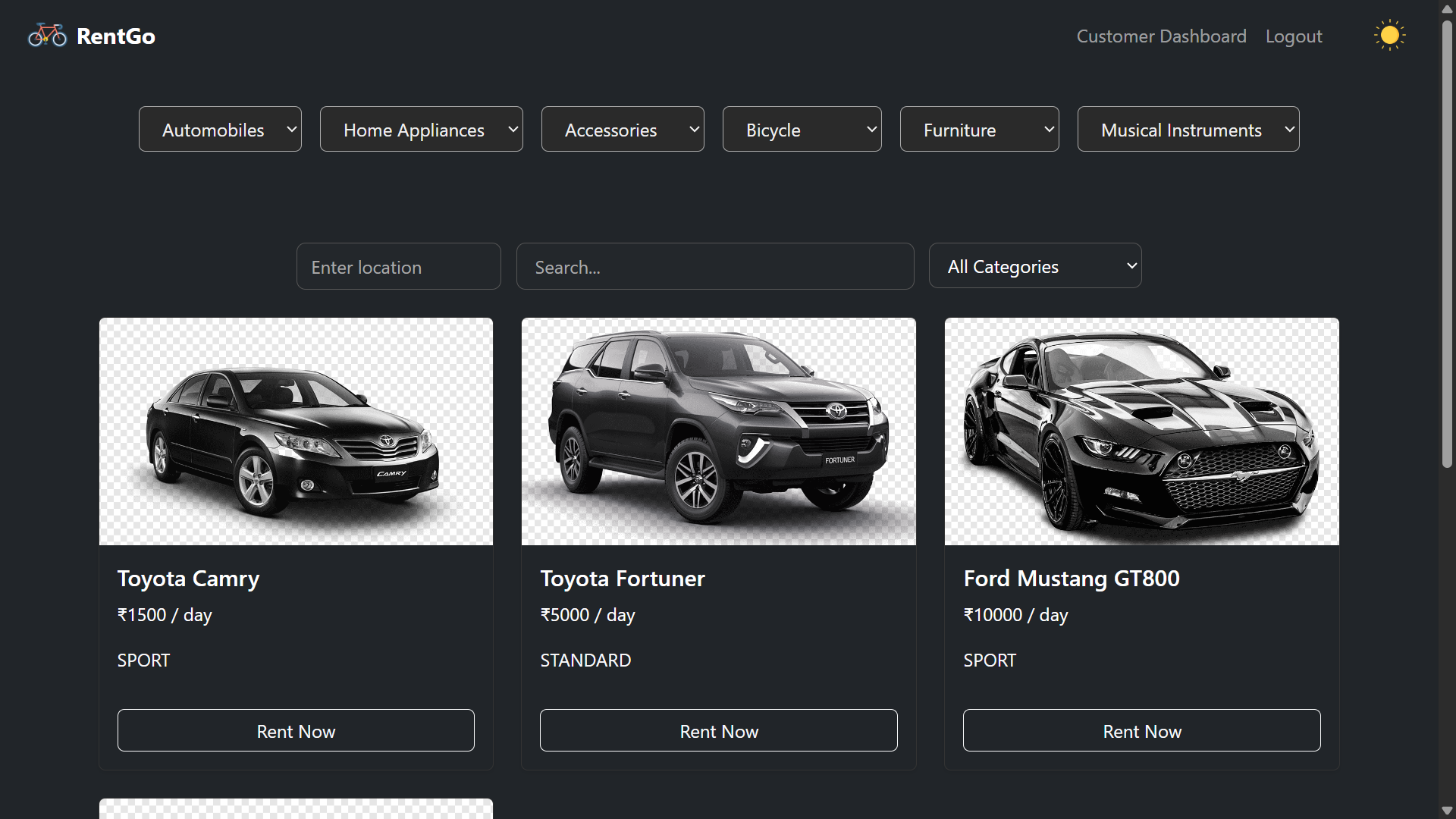This screenshot has width=1456, height=819.
Task: Click into the Search box
Action: [714, 267]
